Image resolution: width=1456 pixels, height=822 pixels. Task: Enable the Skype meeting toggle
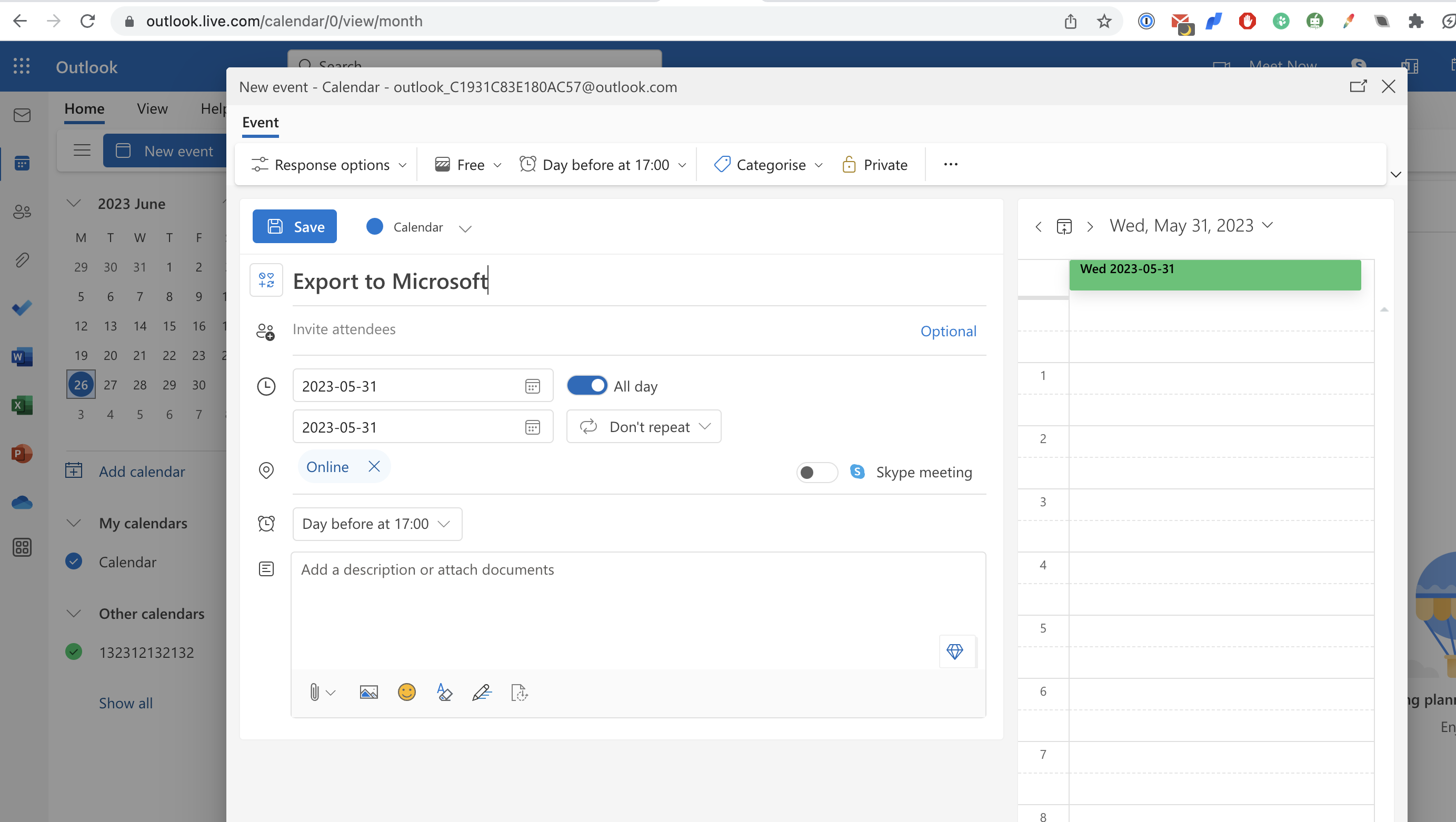817,472
